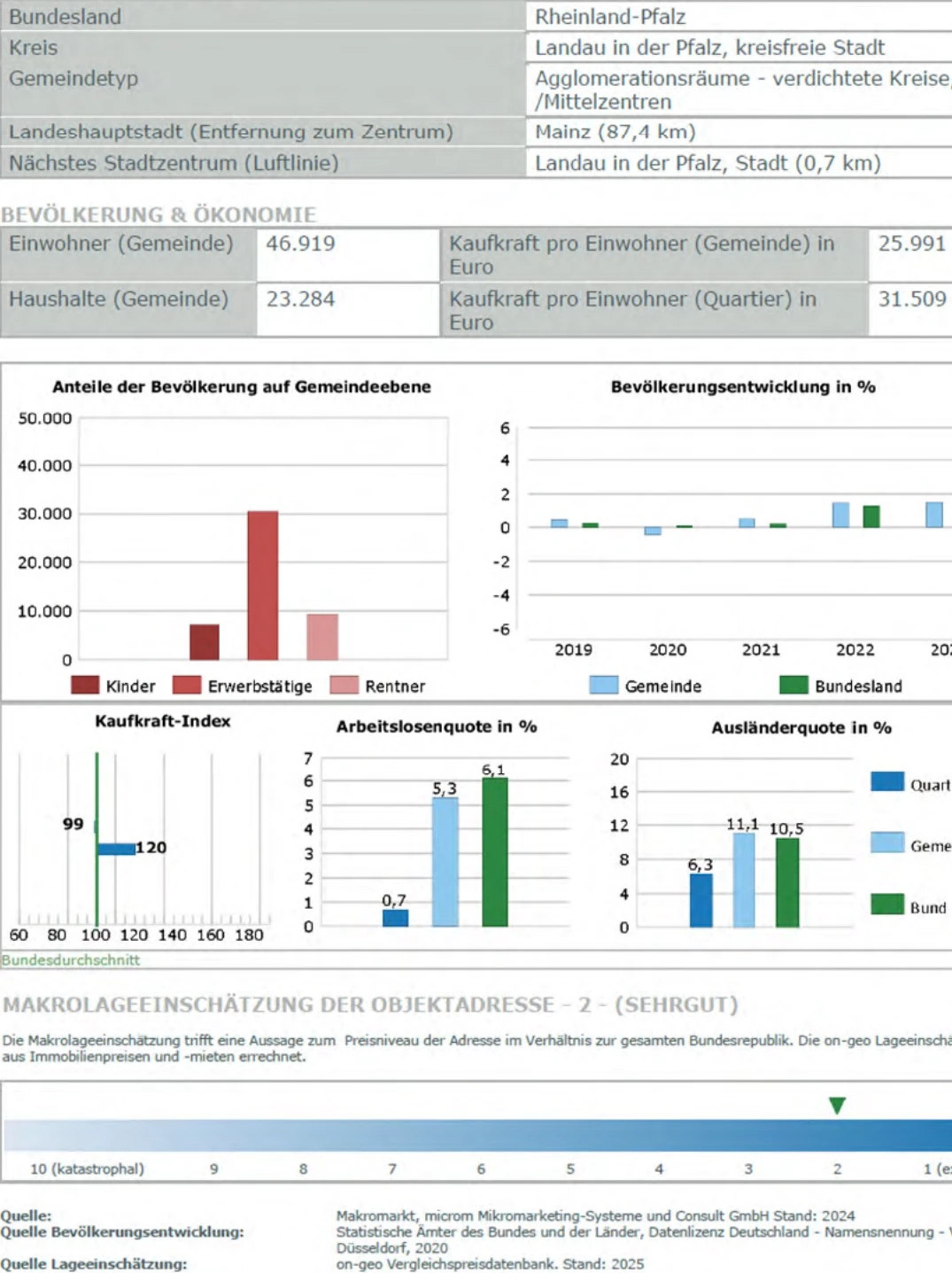Screen dimensions: 952x1273
Task: Click the Gemeinde legend swatch under population development
Action: click(603, 685)
